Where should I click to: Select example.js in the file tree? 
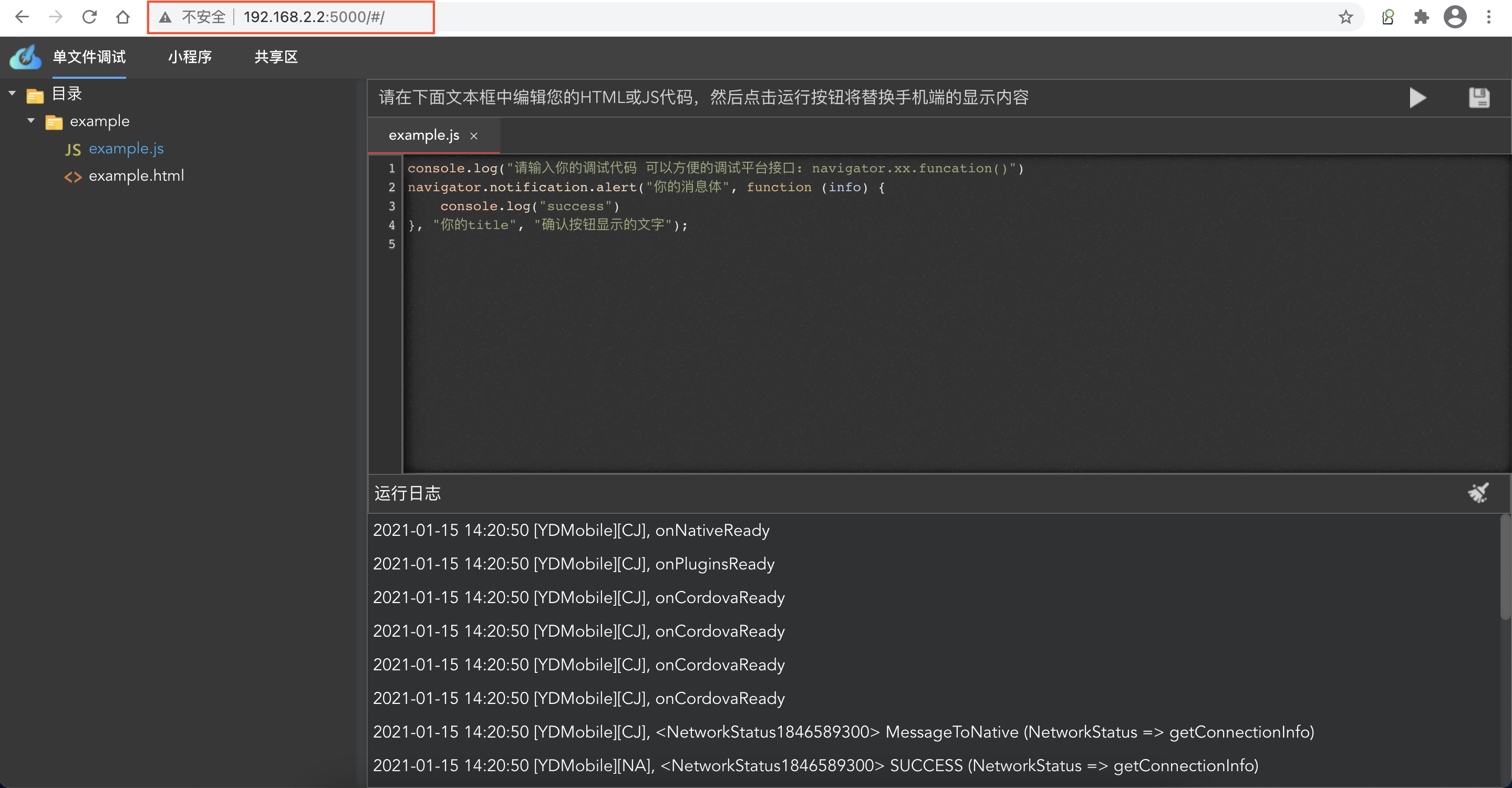point(126,149)
